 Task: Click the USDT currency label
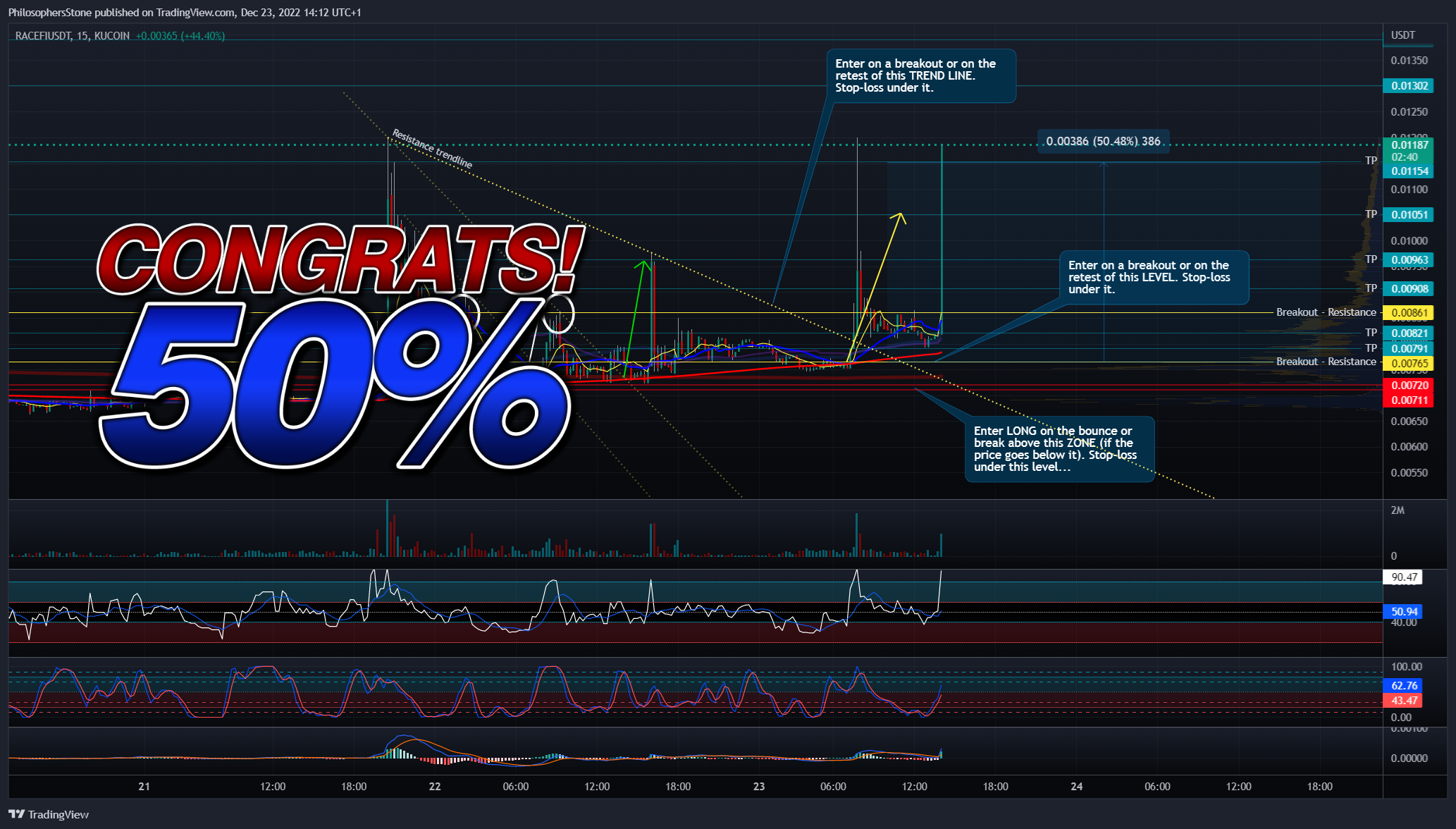point(1402,35)
